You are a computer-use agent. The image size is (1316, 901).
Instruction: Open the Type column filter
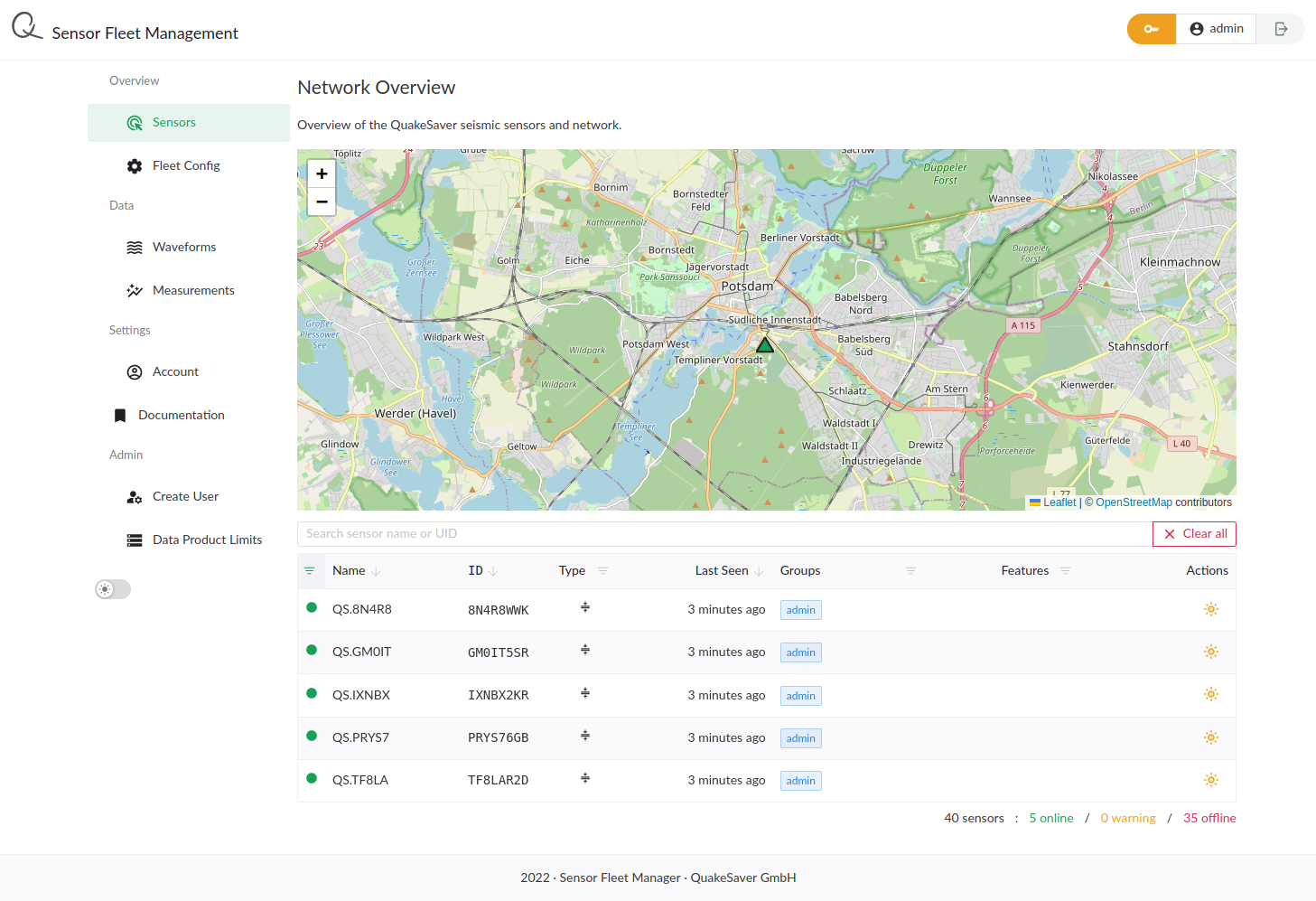point(603,570)
